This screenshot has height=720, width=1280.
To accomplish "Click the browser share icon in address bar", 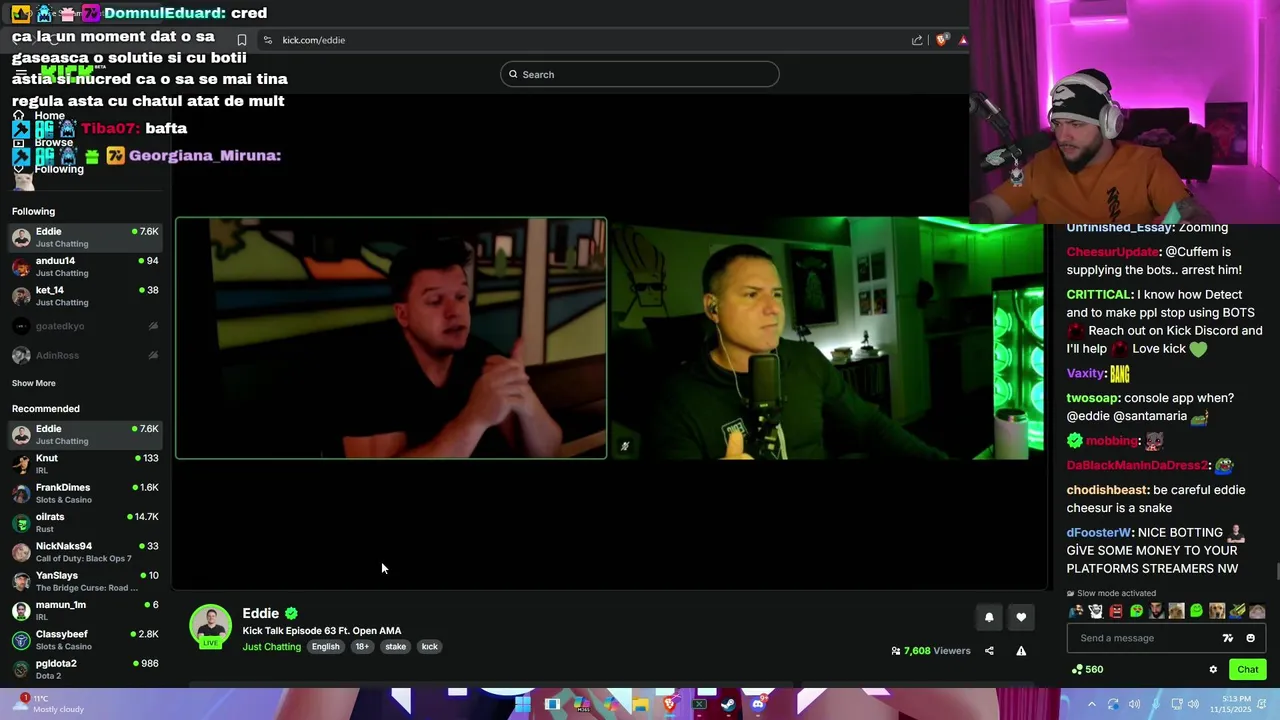I will (x=917, y=40).
